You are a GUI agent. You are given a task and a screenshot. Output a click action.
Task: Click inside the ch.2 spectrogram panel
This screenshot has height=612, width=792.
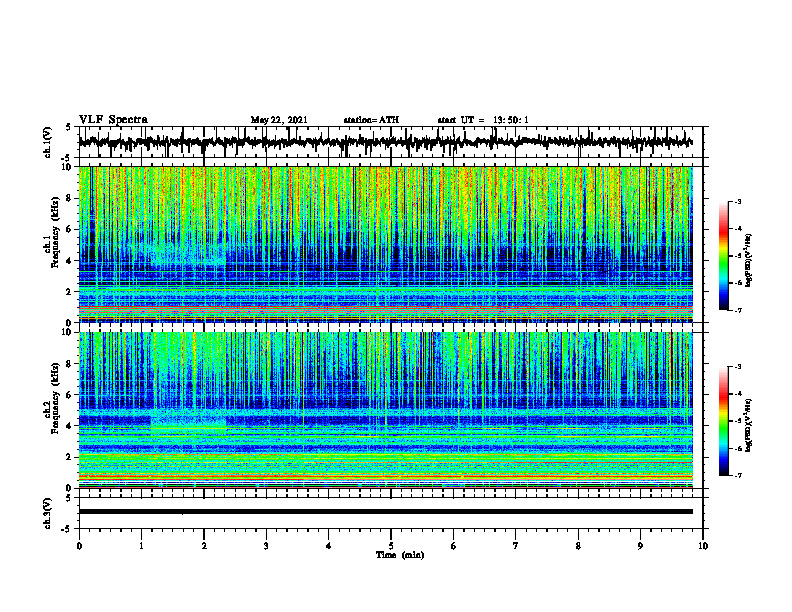tap(385, 410)
